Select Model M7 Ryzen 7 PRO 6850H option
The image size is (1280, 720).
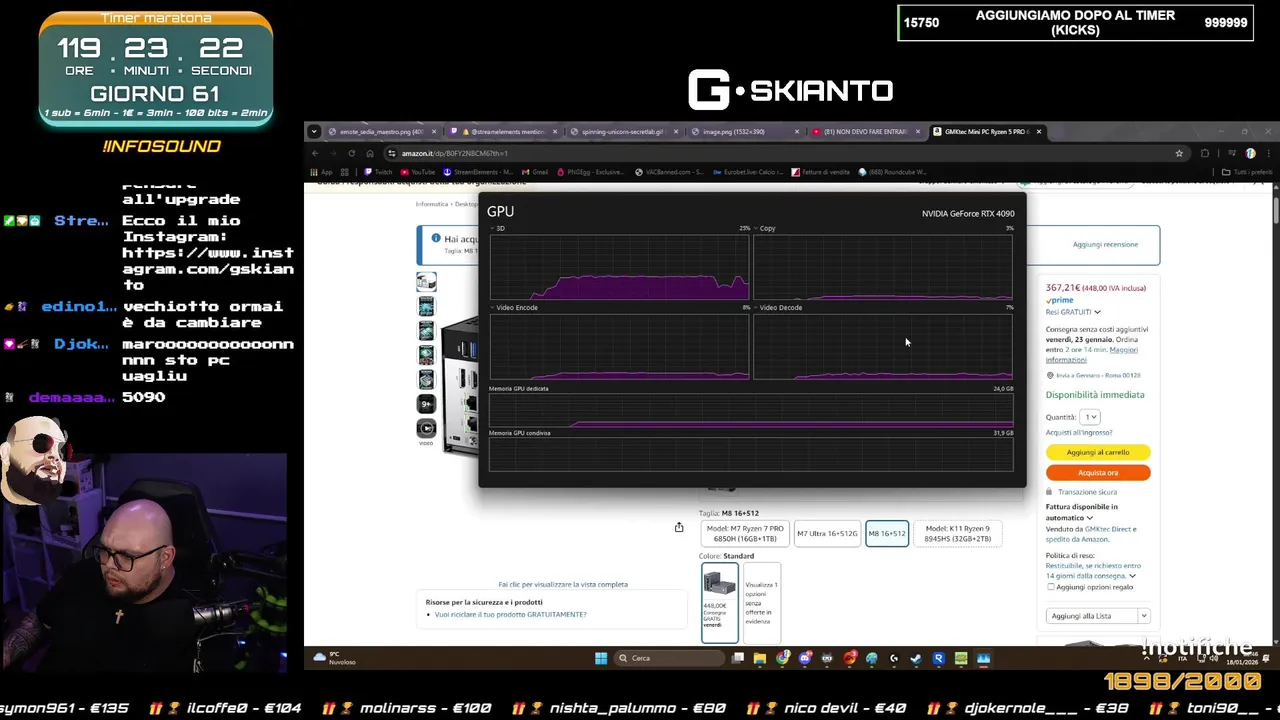pyautogui.click(x=745, y=534)
